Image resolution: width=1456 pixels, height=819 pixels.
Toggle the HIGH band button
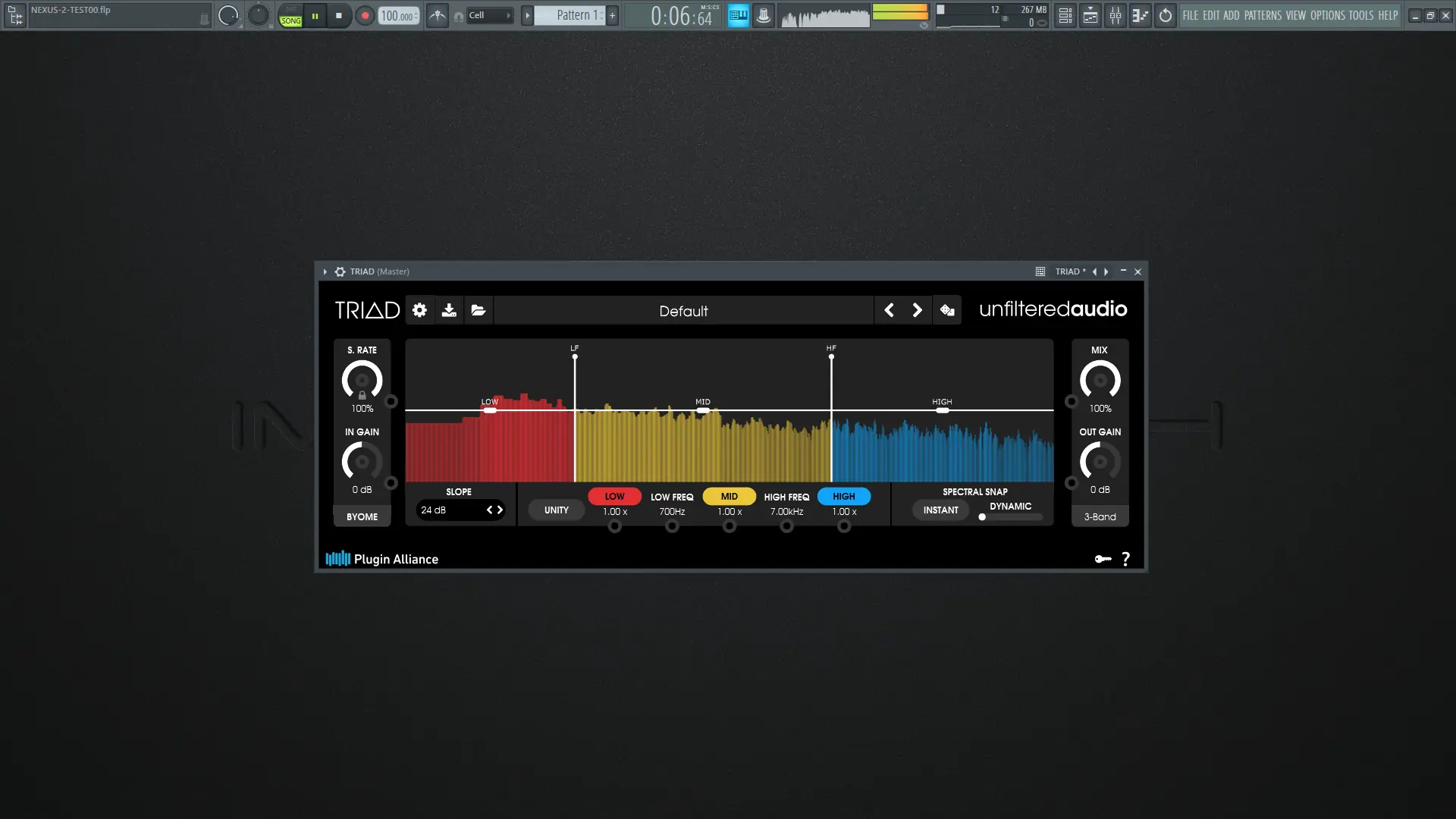[844, 496]
